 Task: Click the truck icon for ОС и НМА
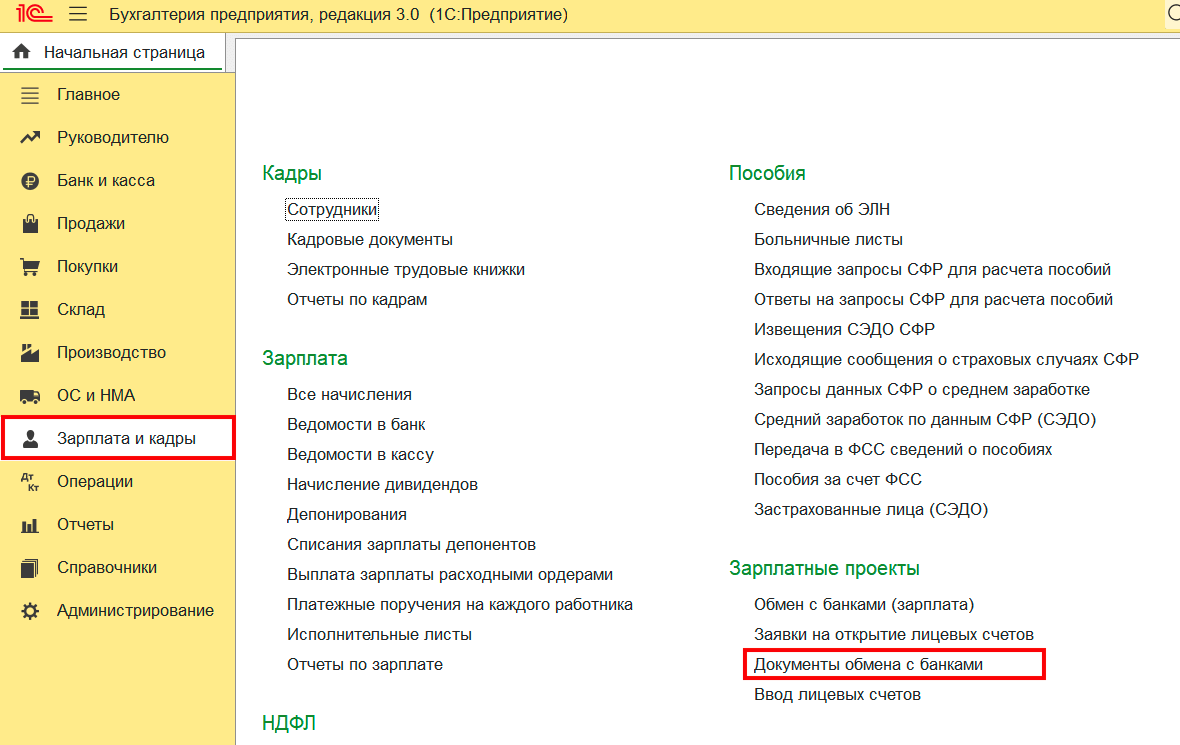(x=30, y=396)
